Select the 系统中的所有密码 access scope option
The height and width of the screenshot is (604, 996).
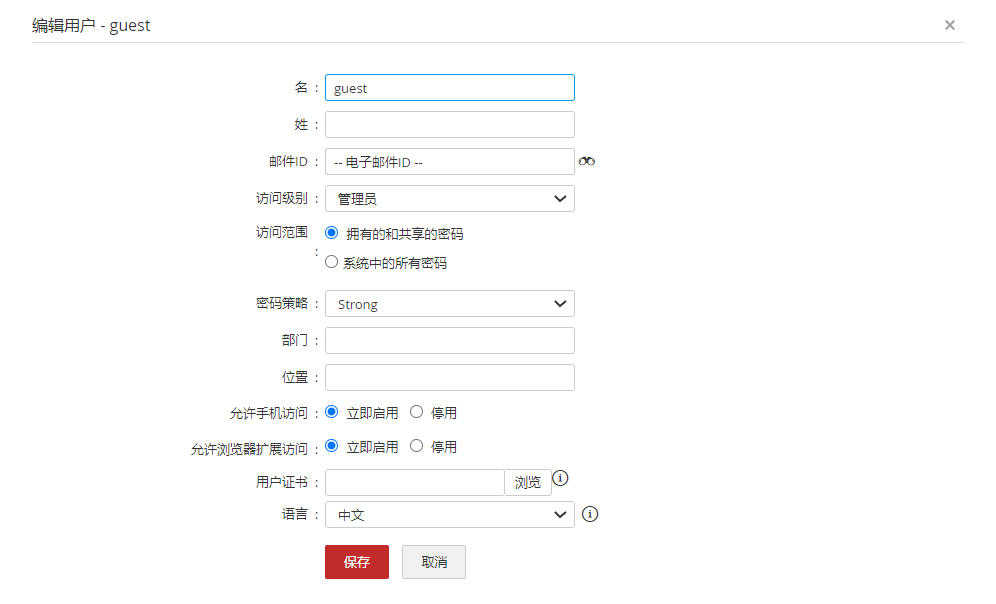pos(332,263)
